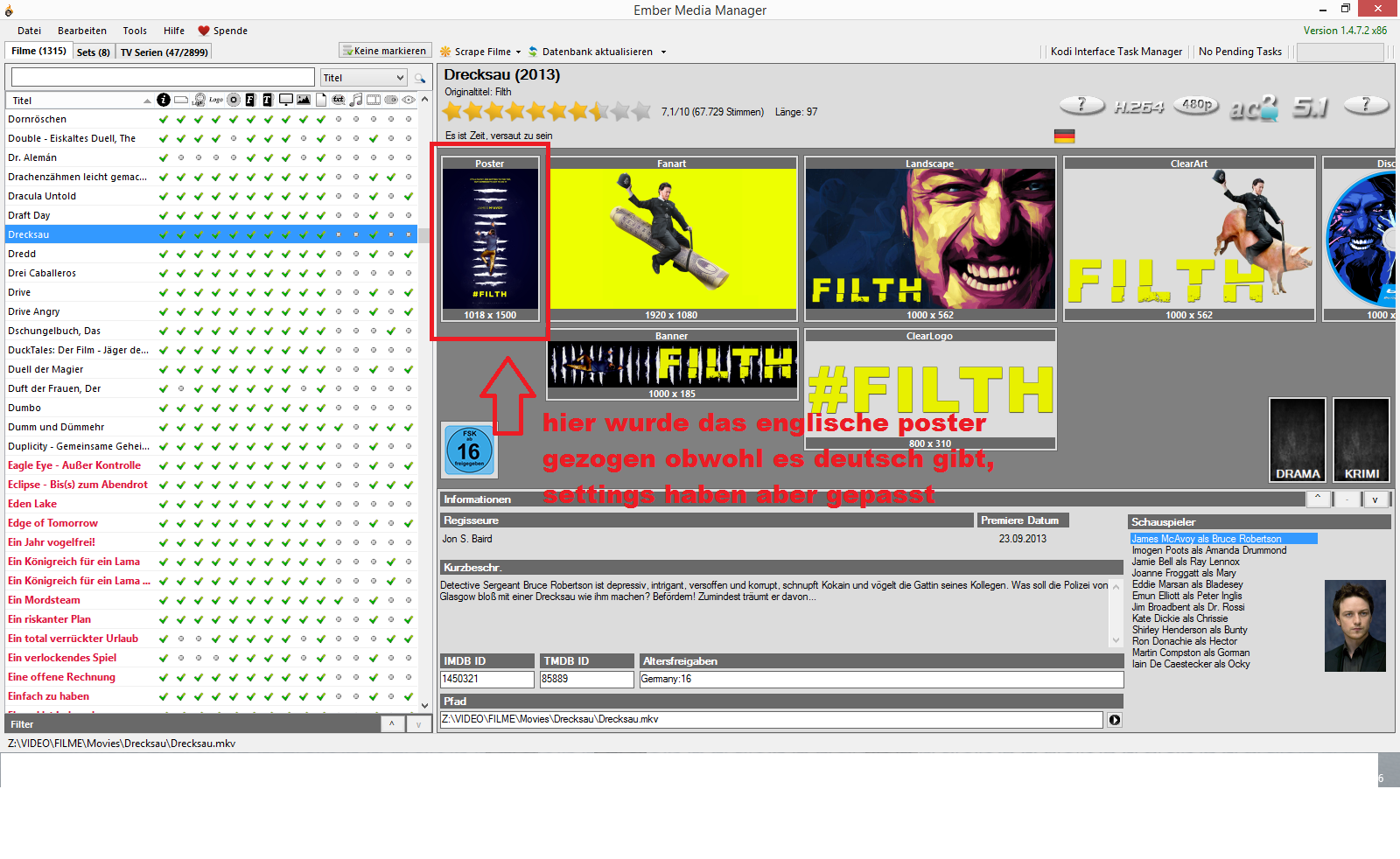This screenshot has height=859, width=1400.
Task: Sort by the banner column header icon
Action: pos(181,100)
